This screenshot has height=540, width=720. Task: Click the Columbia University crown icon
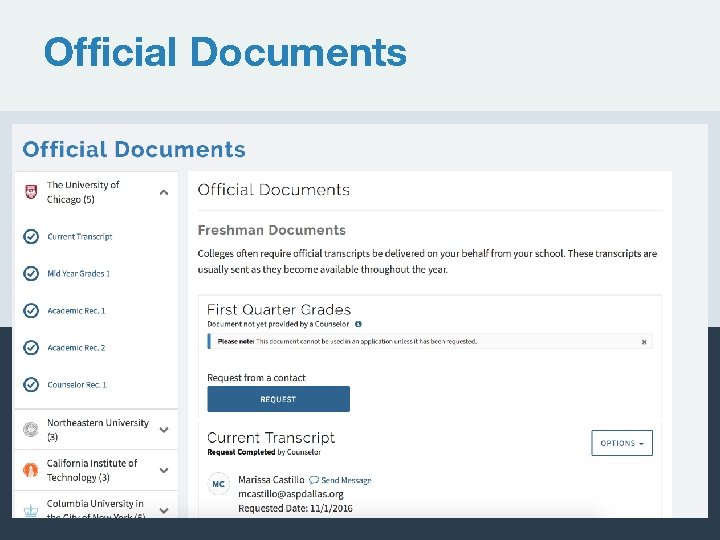pos(31,511)
